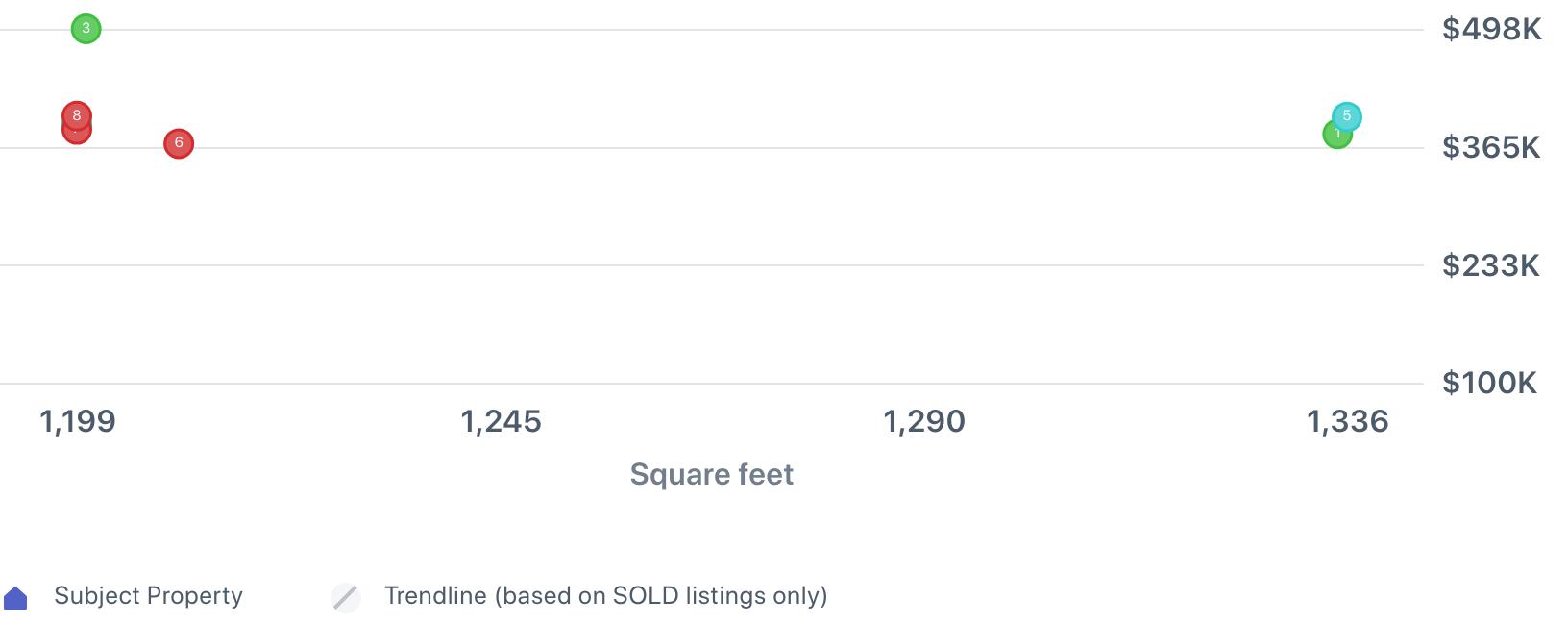Open red listing marker number 6
This screenshot has height=625, width=1568.
pos(179,143)
